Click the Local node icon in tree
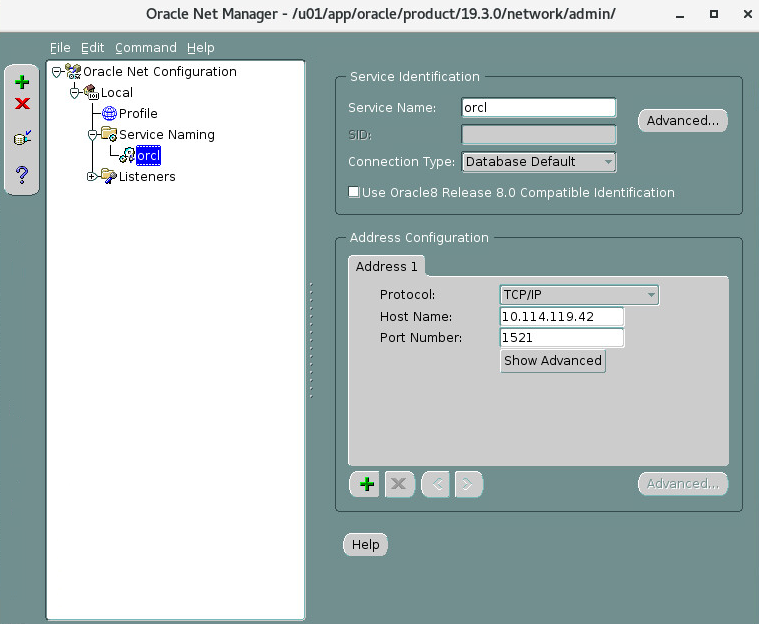 coord(91,91)
